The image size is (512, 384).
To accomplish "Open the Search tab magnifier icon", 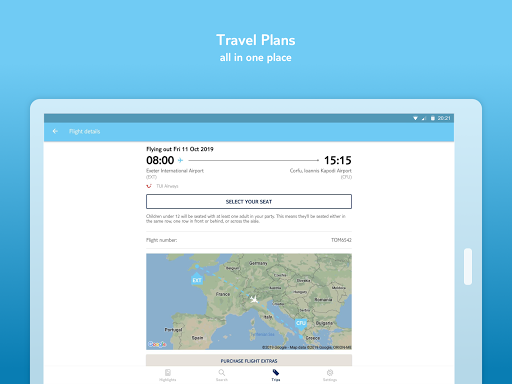I will pos(222,372).
